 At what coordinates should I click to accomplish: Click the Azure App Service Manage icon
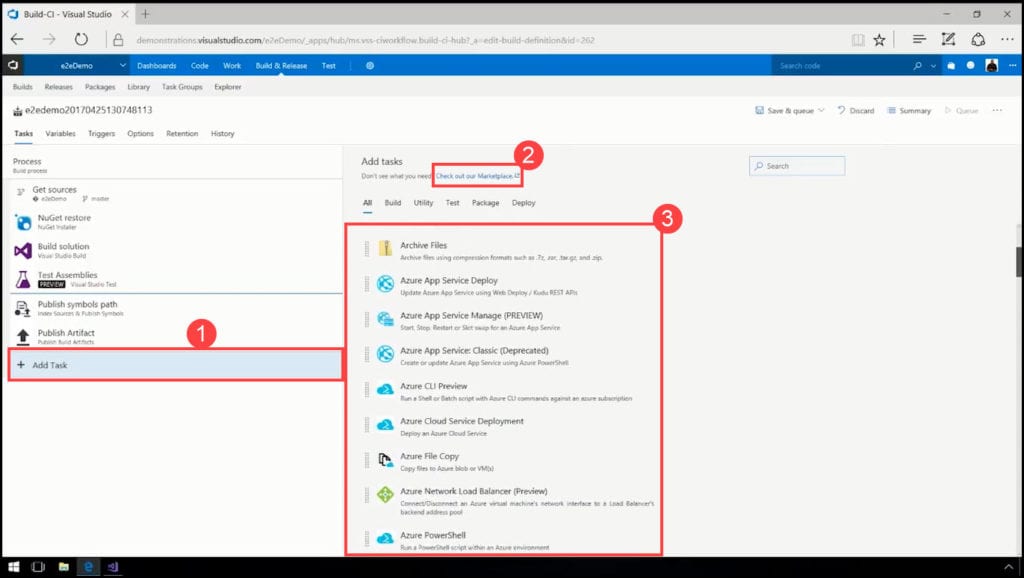pyautogui.click(x=385, y=319)
